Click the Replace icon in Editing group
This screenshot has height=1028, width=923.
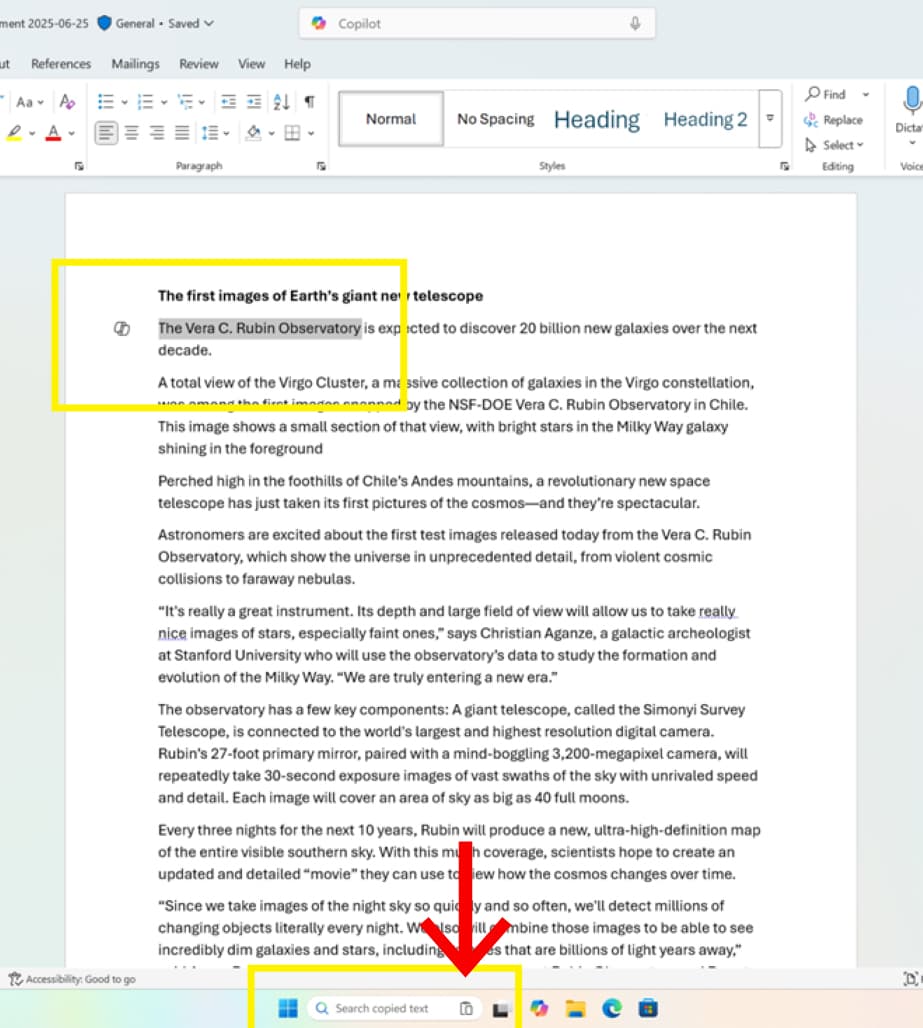point(833,120)
